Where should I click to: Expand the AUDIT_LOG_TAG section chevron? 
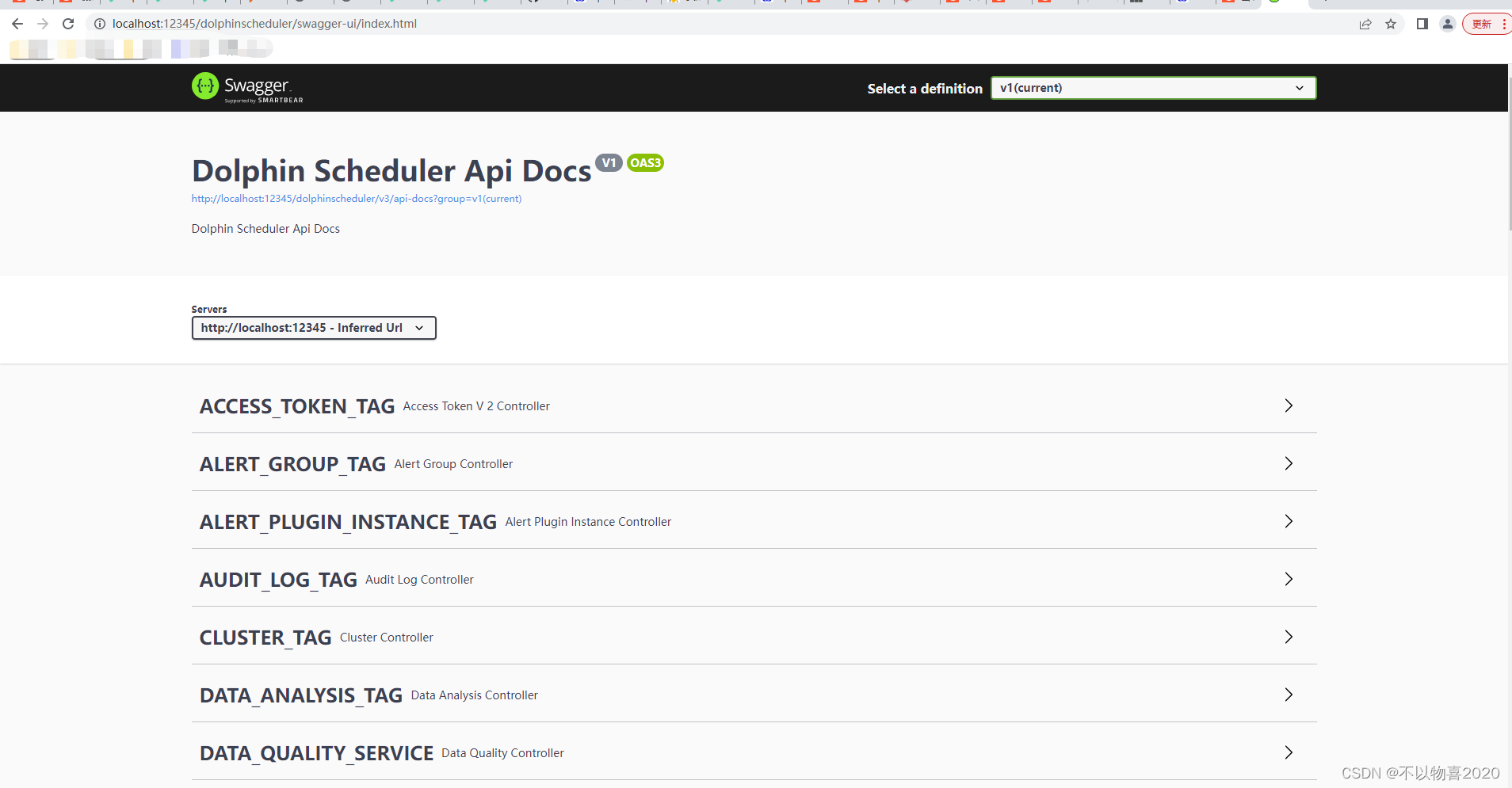1289,579
